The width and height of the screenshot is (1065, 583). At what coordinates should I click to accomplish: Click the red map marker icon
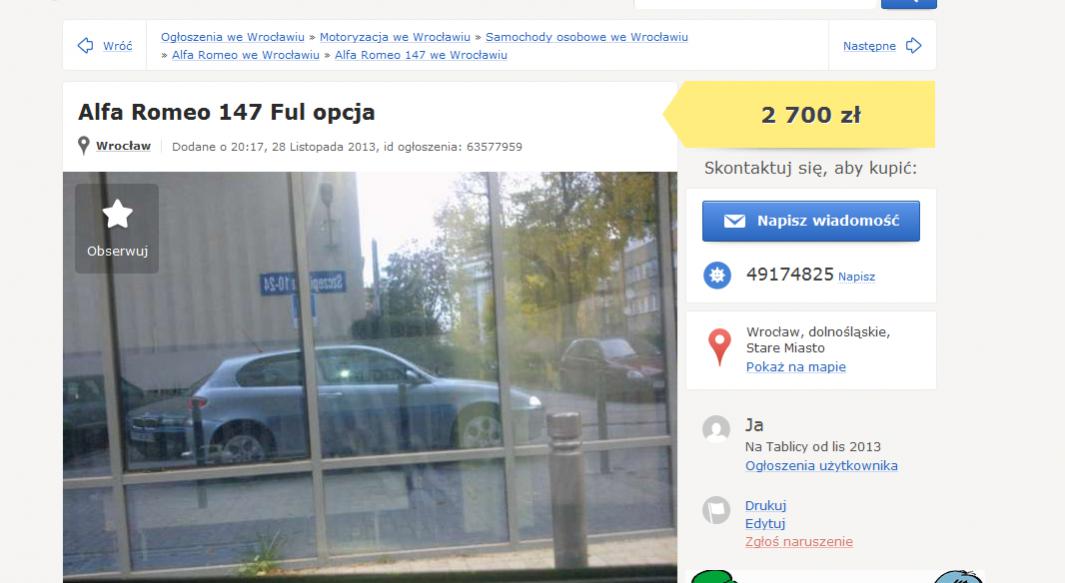tap(719, 347)
